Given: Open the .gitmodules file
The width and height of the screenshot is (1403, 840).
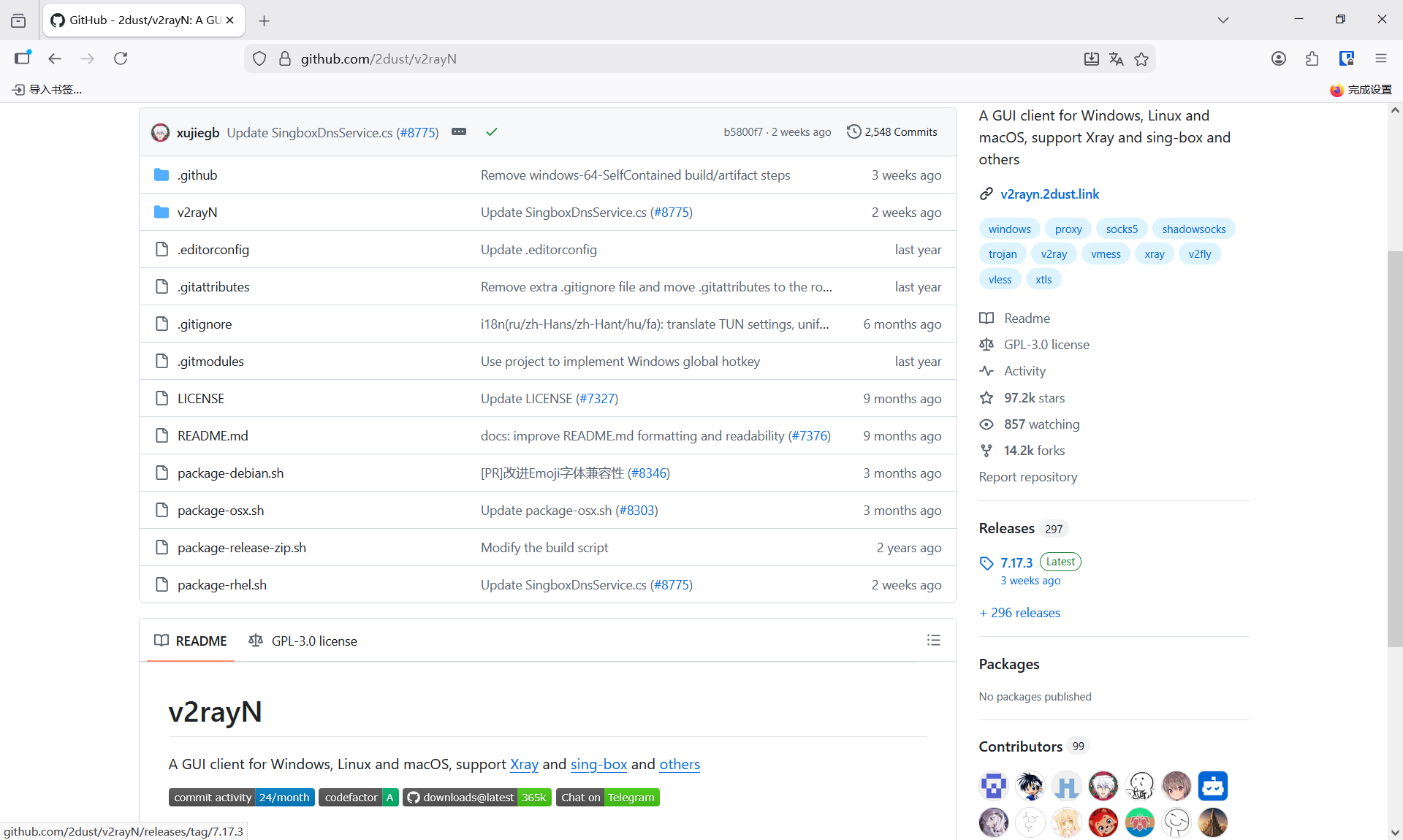Looking at the screenshot, I should click(210, 361).
